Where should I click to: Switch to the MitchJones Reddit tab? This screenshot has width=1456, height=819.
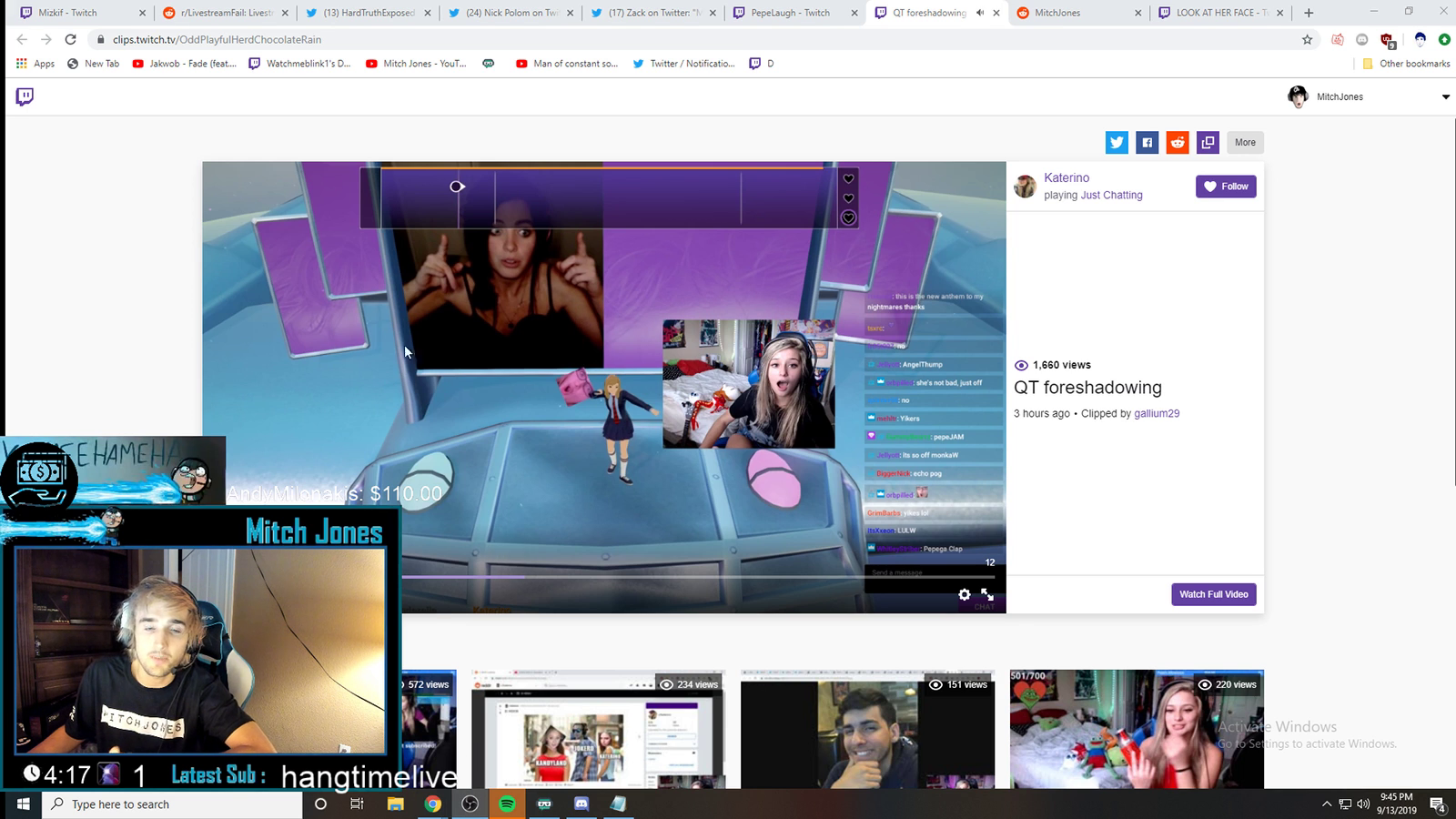click(1080, 13)
